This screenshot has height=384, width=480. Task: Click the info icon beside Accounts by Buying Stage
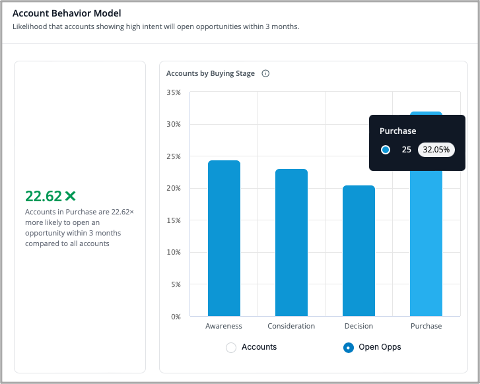coord(265,73)
